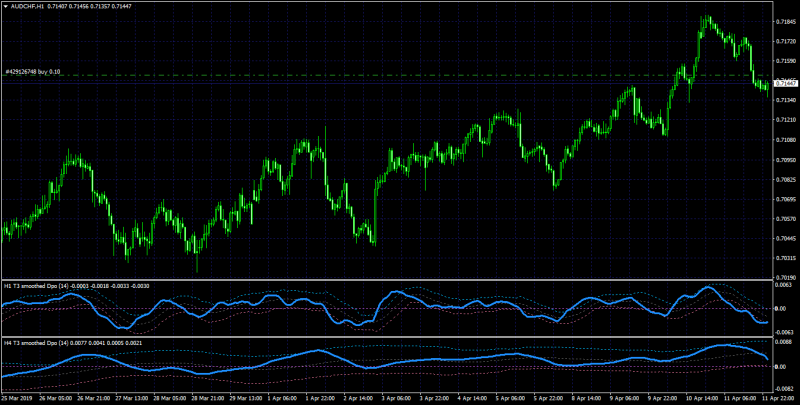The image size is (800, 405).
Task: Select the H1 T3 smoothed Dpo (14) indicator label
Action: point(35,286)
